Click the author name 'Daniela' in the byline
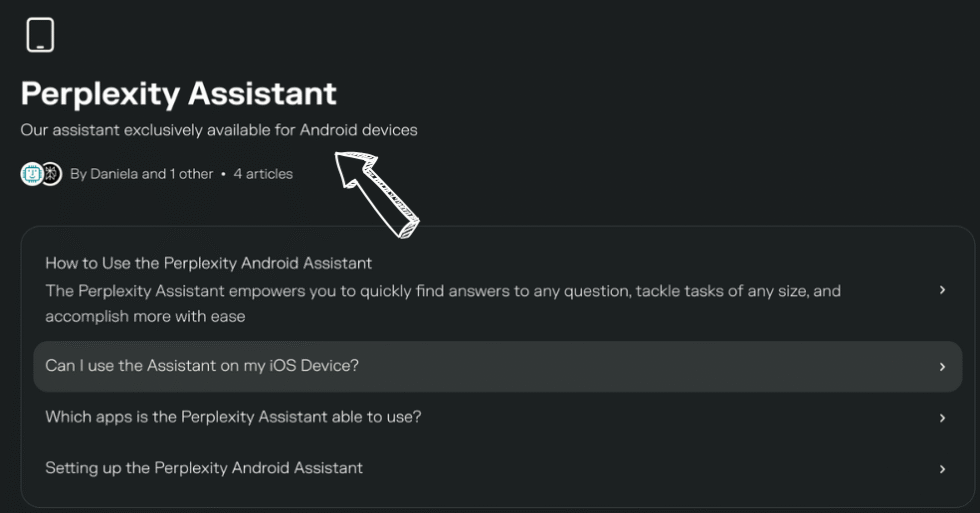 (x=114, y=174)
